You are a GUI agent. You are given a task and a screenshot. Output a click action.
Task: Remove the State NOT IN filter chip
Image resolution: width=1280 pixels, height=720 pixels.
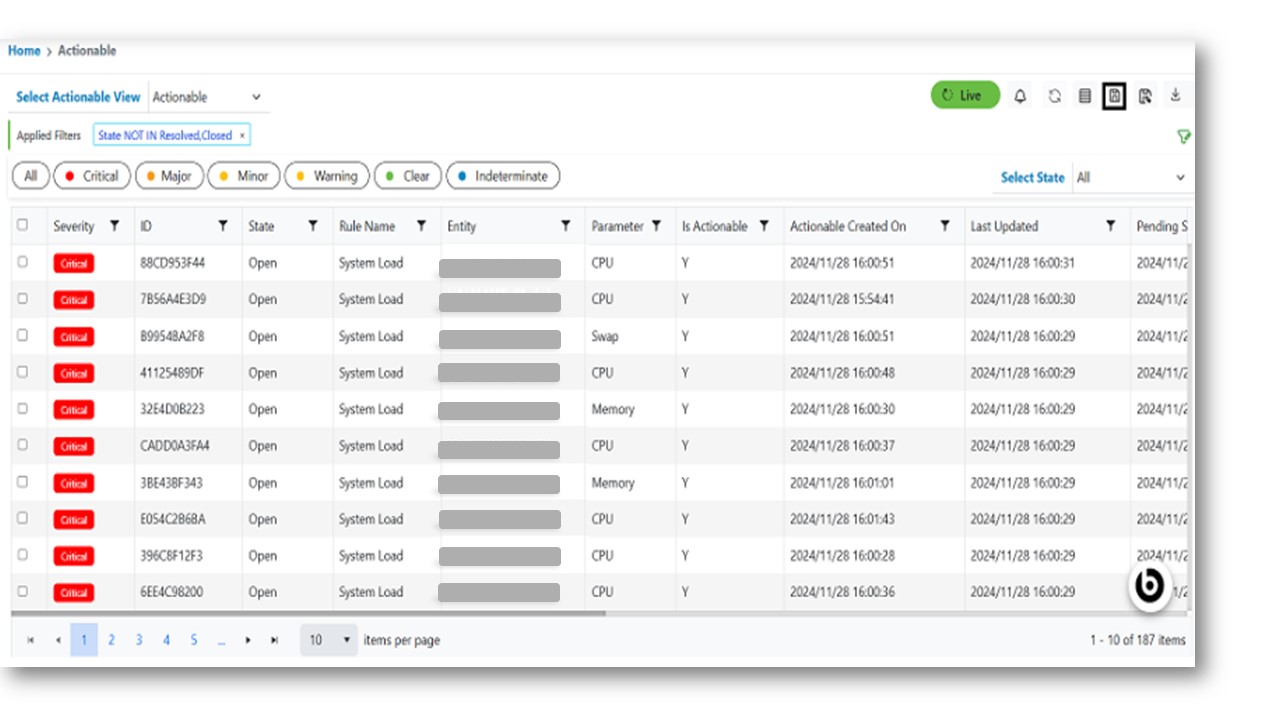[x=242, y=135]
